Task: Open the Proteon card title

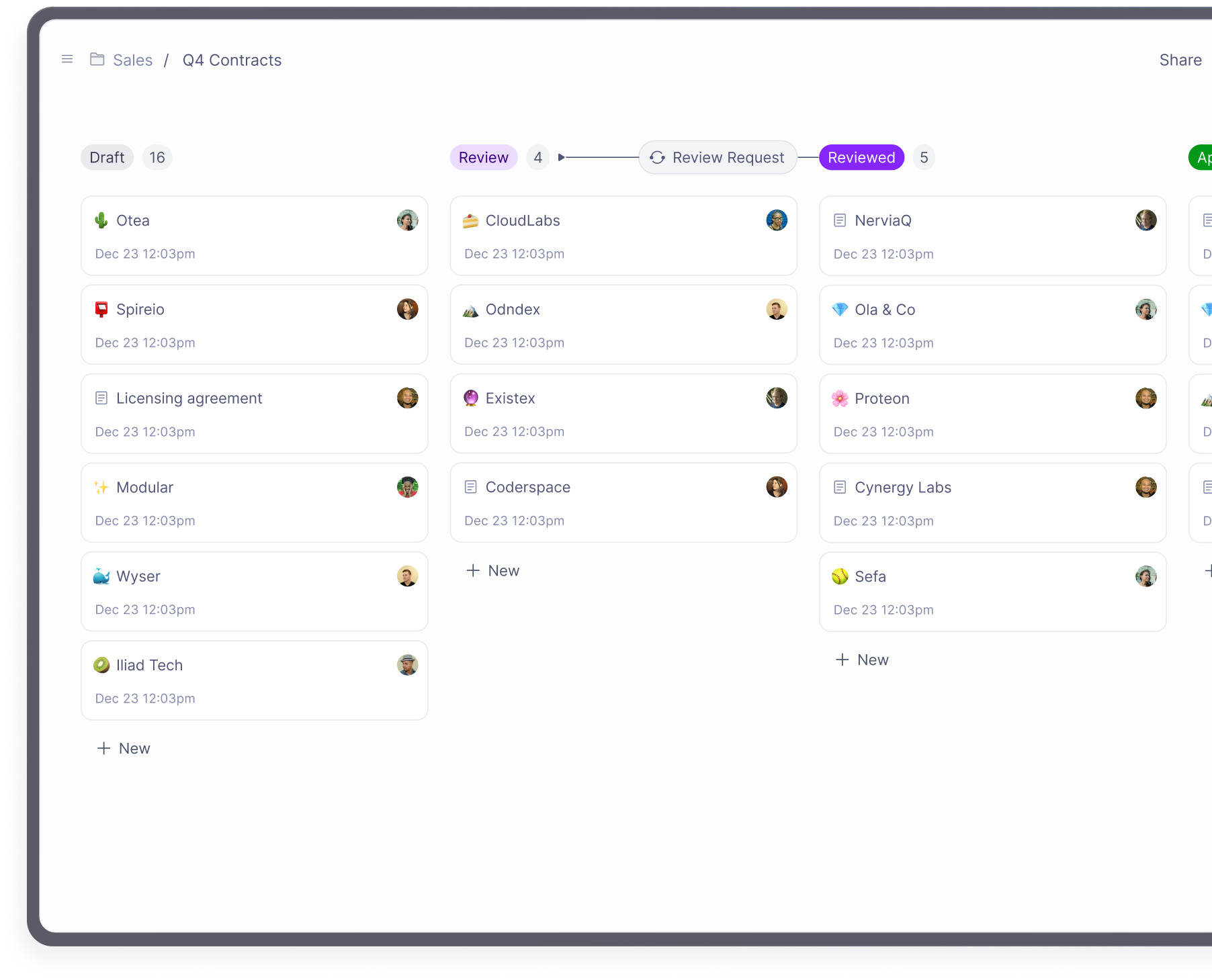Action: [882, 398]
